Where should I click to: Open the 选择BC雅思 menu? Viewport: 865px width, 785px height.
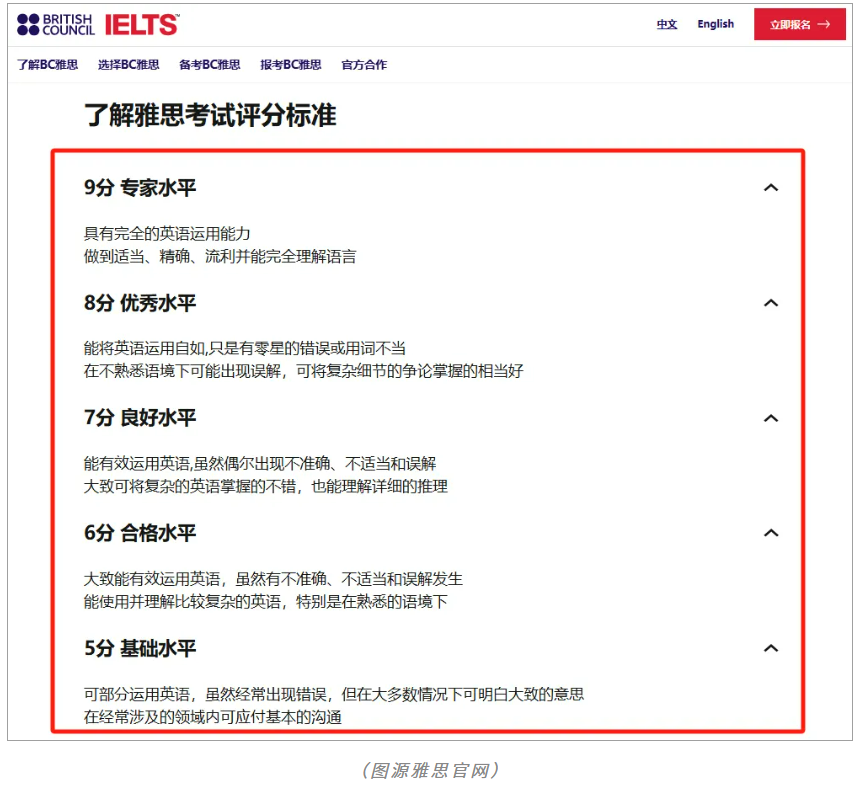128,65
